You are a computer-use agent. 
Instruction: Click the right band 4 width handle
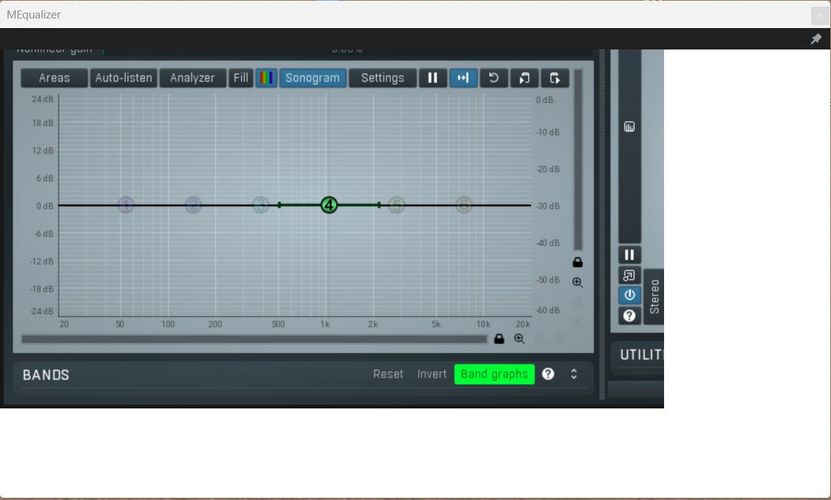pos(379,205)
